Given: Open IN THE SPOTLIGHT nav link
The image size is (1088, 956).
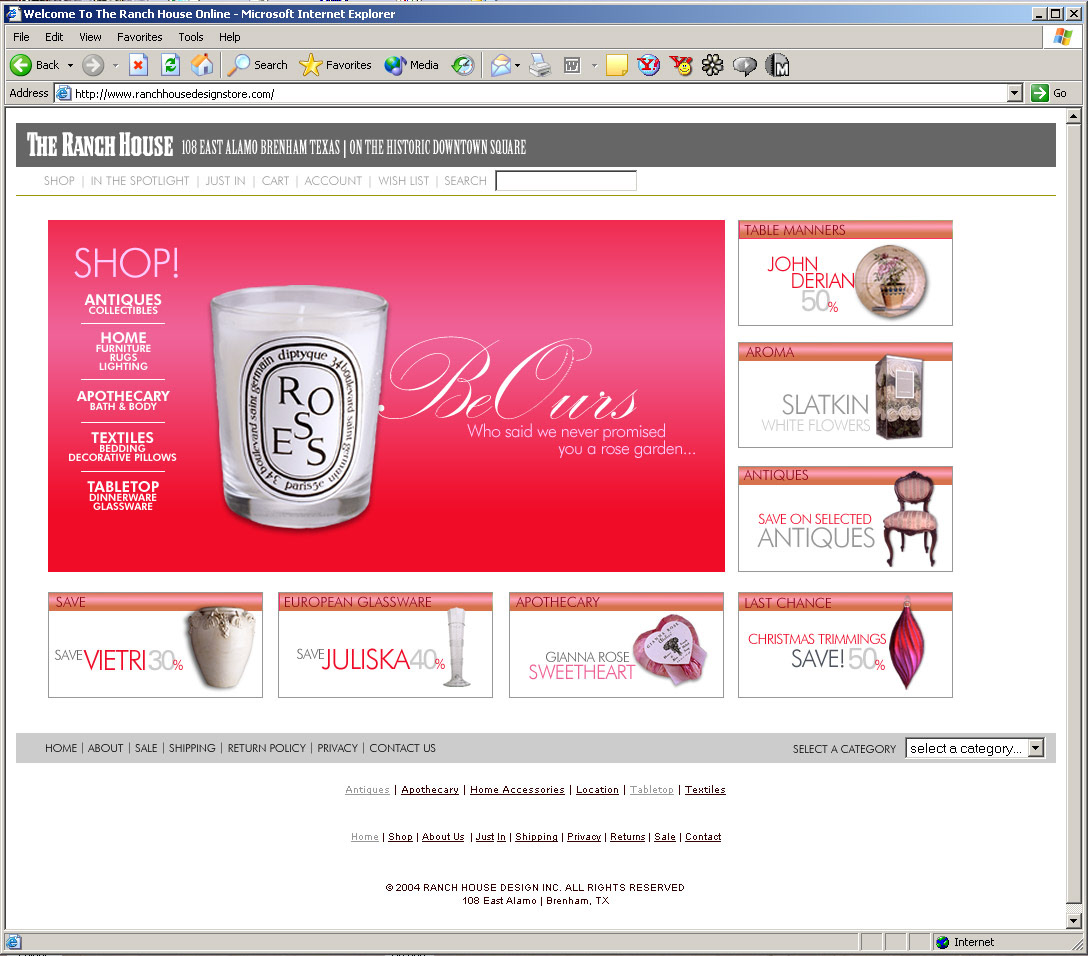Looking at the screenshot, I should [139, 181].
